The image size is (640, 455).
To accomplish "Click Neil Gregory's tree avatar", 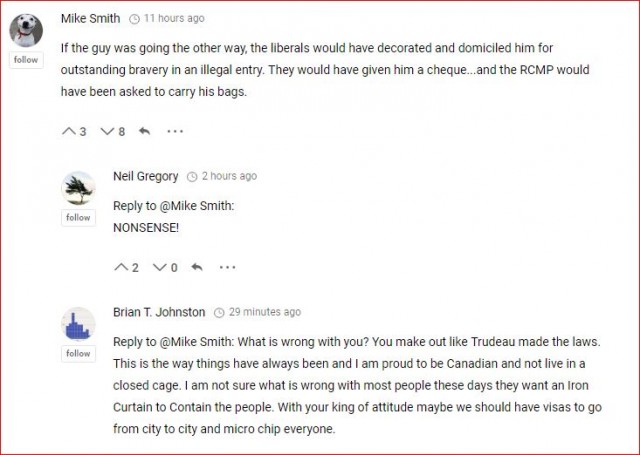I will [78, 188].
